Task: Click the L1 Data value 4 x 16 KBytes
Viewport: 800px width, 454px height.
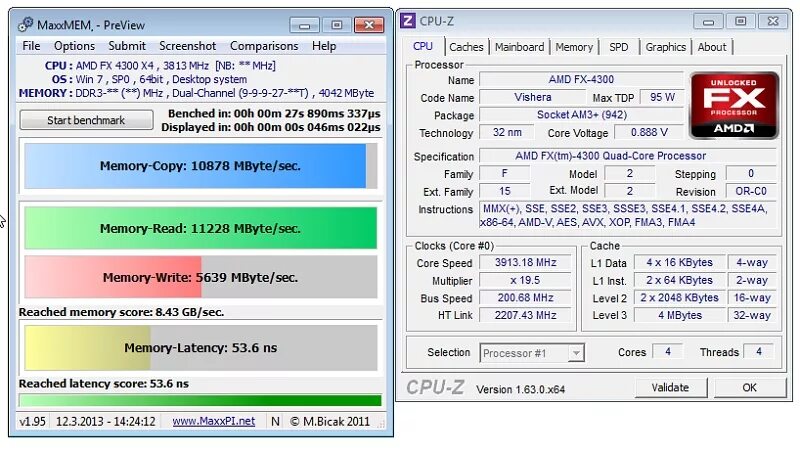Action: (680, 262)
